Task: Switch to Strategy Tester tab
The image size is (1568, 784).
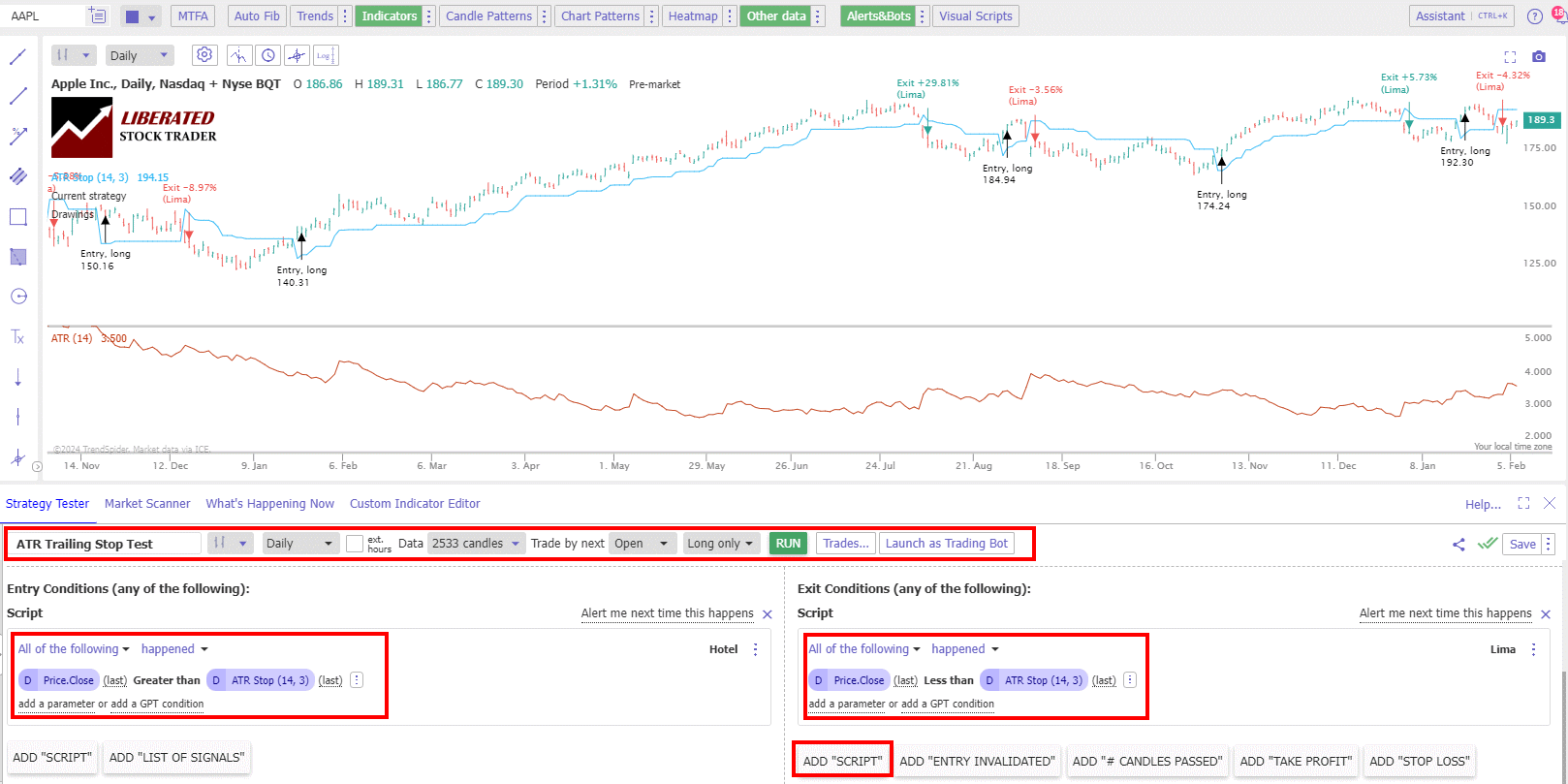Action: coord(47,504)
